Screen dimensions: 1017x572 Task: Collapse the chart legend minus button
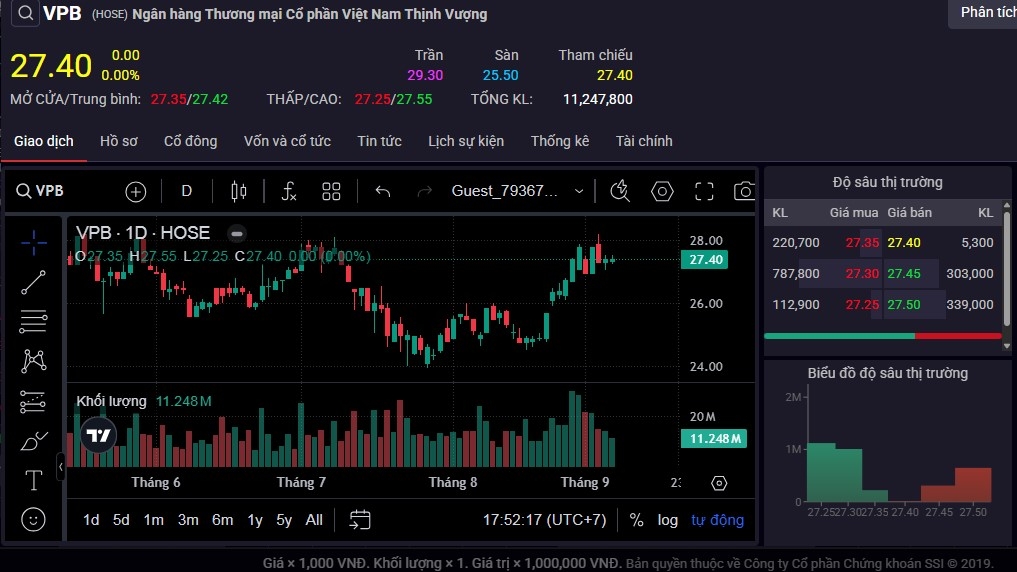click(x=237, y=233)
